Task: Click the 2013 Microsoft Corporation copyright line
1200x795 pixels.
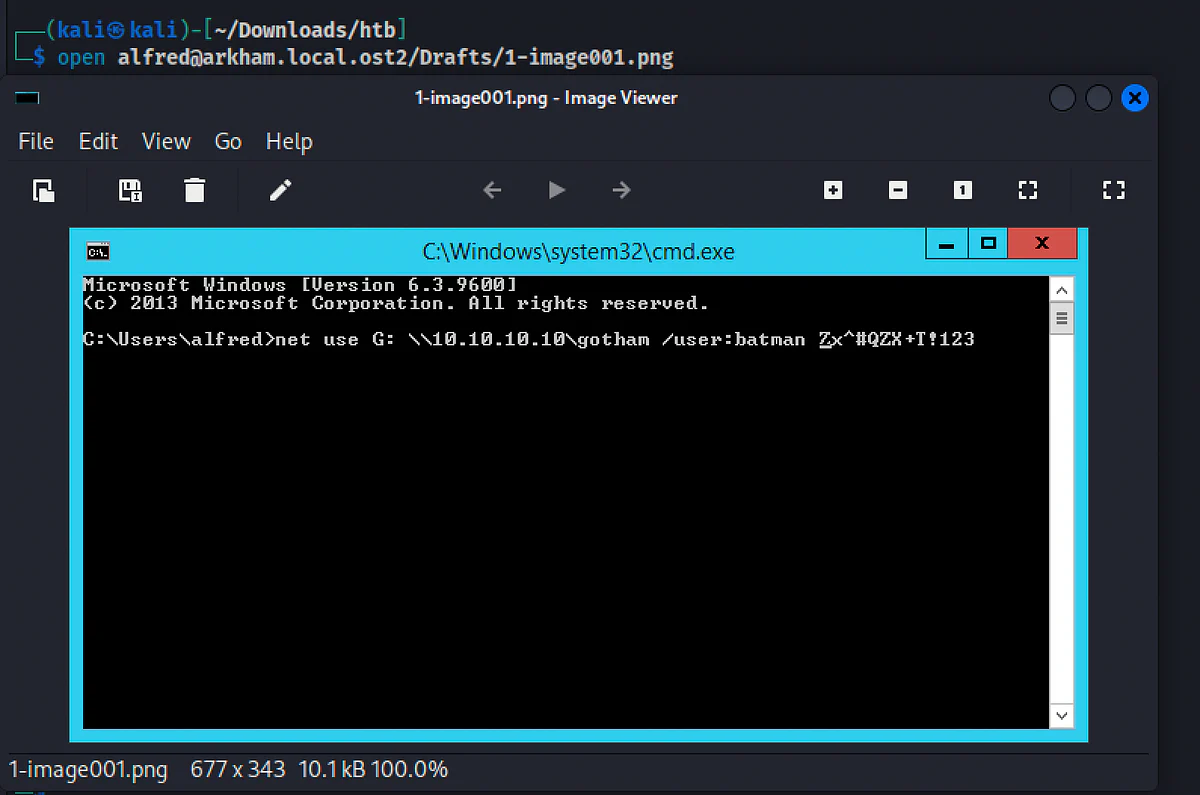Action: 395,303
